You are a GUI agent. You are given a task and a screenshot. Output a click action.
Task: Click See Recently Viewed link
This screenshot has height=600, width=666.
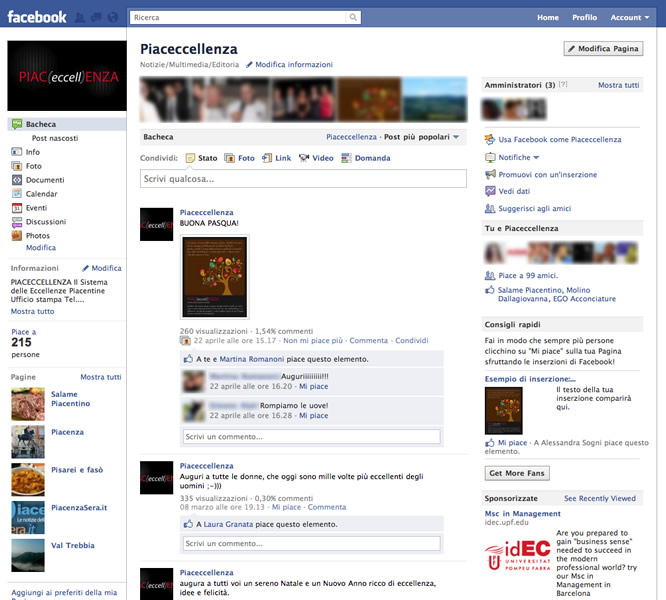click(x=600, y=499)
